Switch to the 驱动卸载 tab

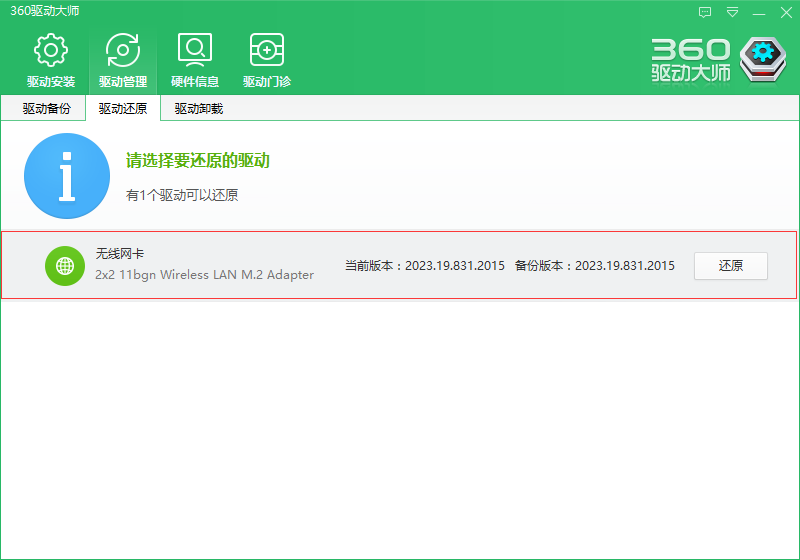tap(198, 109)
